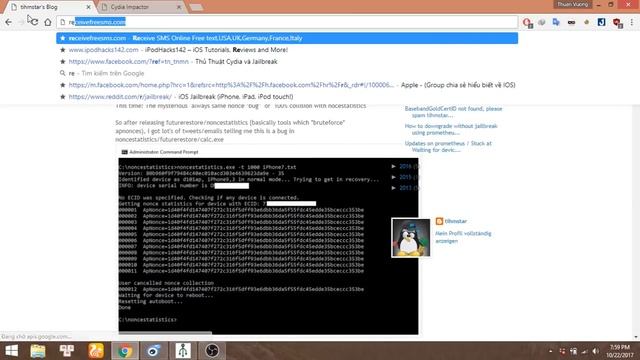Viewport: 640px width, 360px height.
Task: Click the penguin profile picture
Action: tap(411, 238)
